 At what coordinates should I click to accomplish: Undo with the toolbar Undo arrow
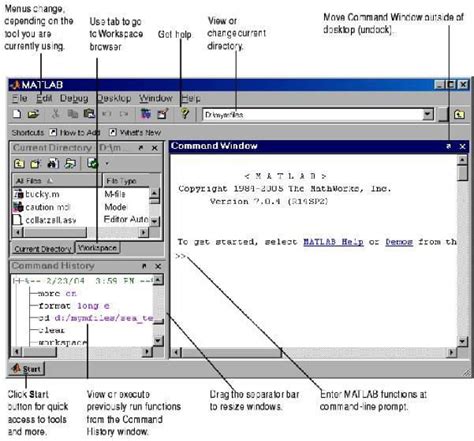coord(107,114)
